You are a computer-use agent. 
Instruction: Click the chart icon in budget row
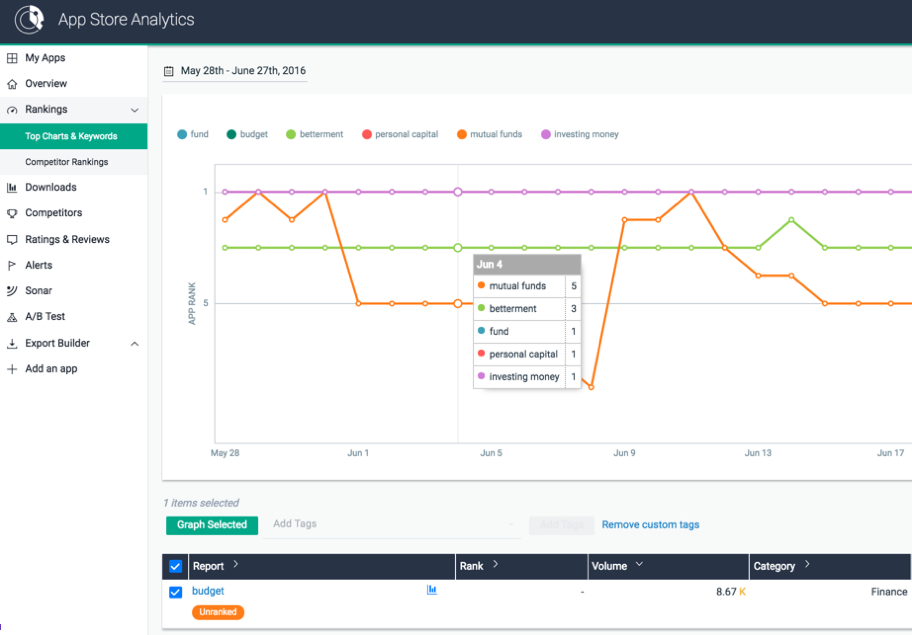[x=432, y=590]
